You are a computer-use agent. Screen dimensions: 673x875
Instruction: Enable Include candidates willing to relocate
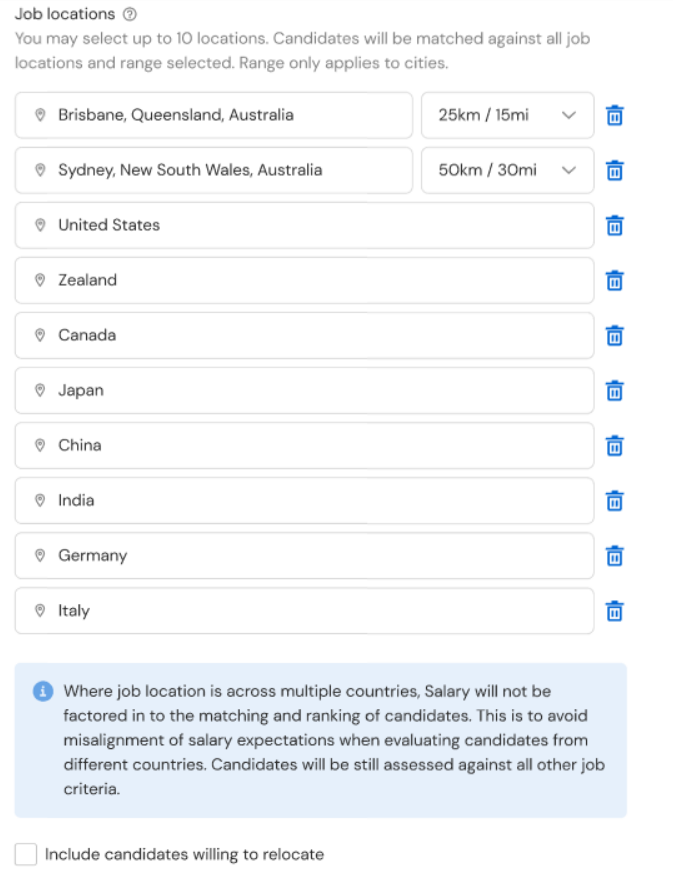point(26,854)
